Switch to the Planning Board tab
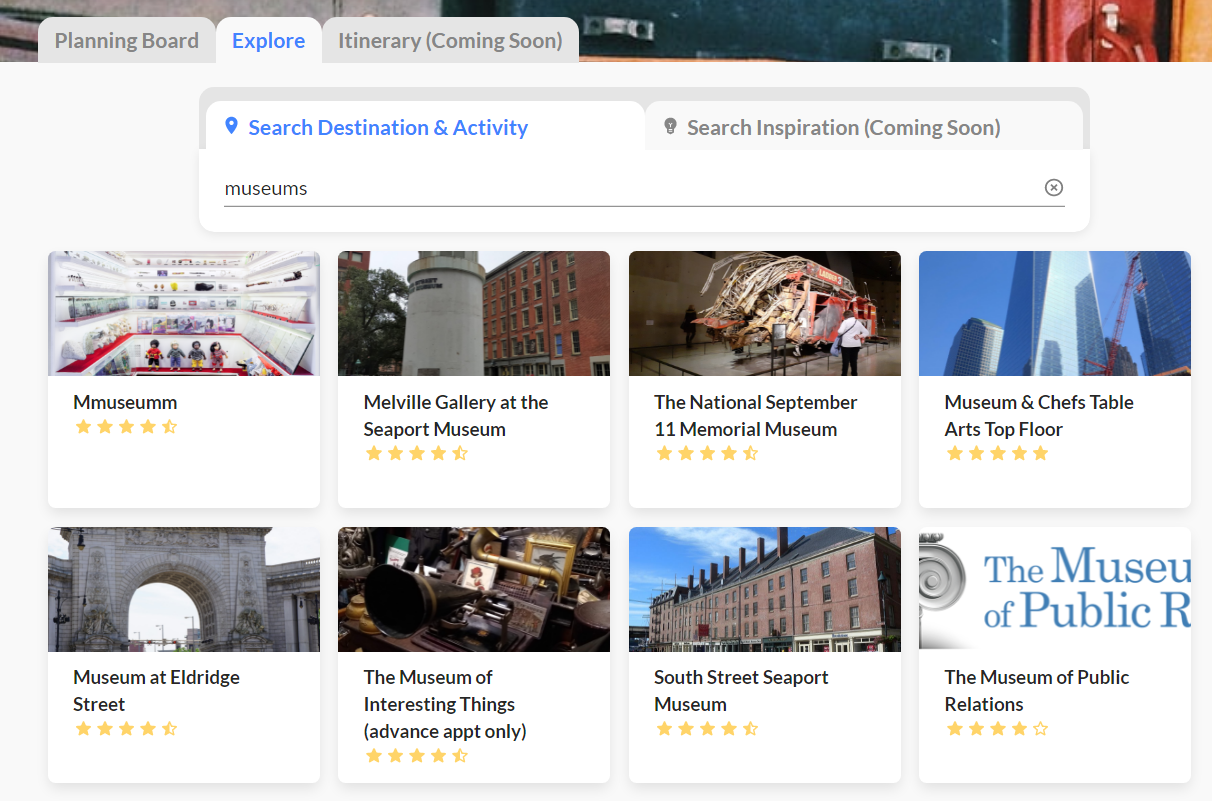1212x801 pixels. pos(127,41)
